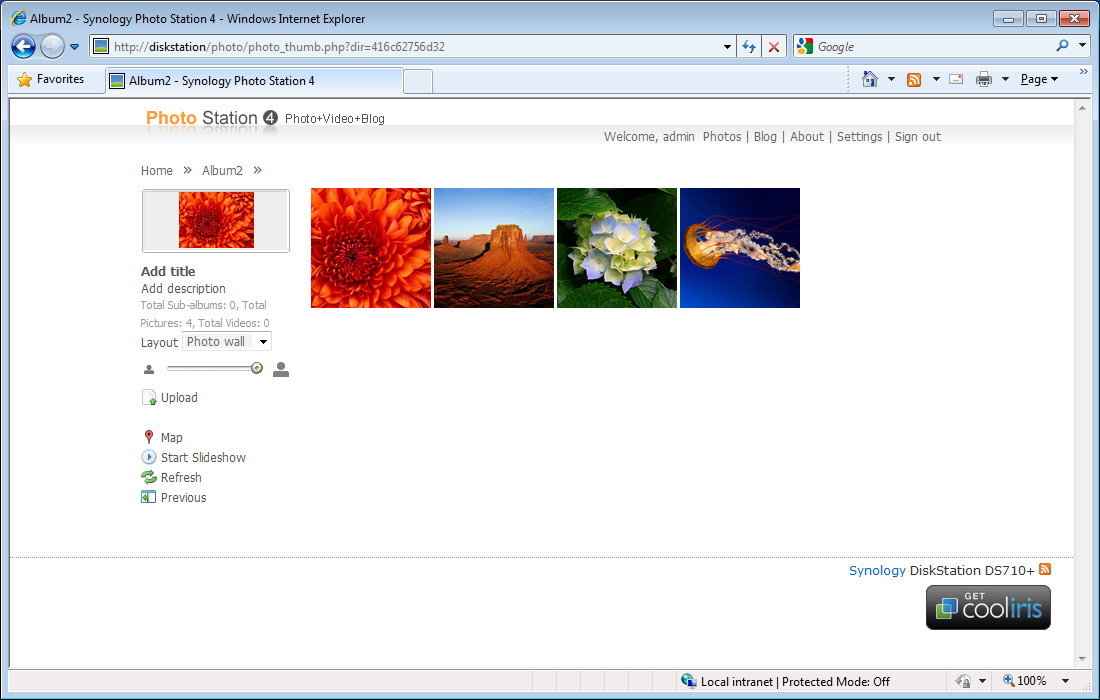Open the hydrangea flower photo
Image resolution: width=1100 pixels, height=700 pixels.
617,248
